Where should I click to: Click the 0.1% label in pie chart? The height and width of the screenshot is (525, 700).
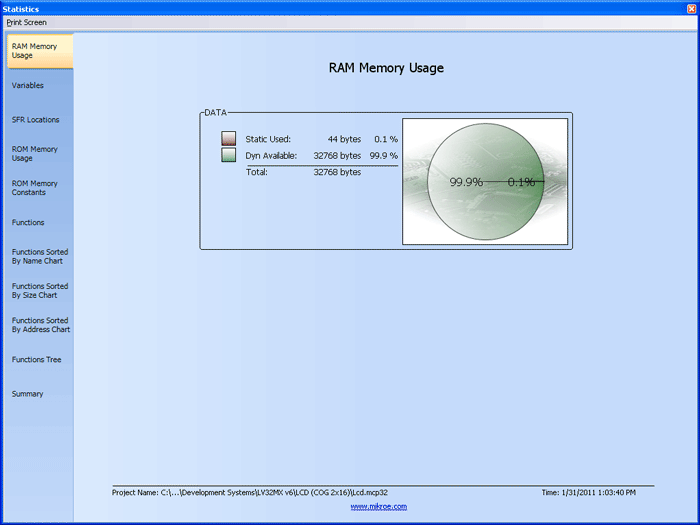point(521,182)
